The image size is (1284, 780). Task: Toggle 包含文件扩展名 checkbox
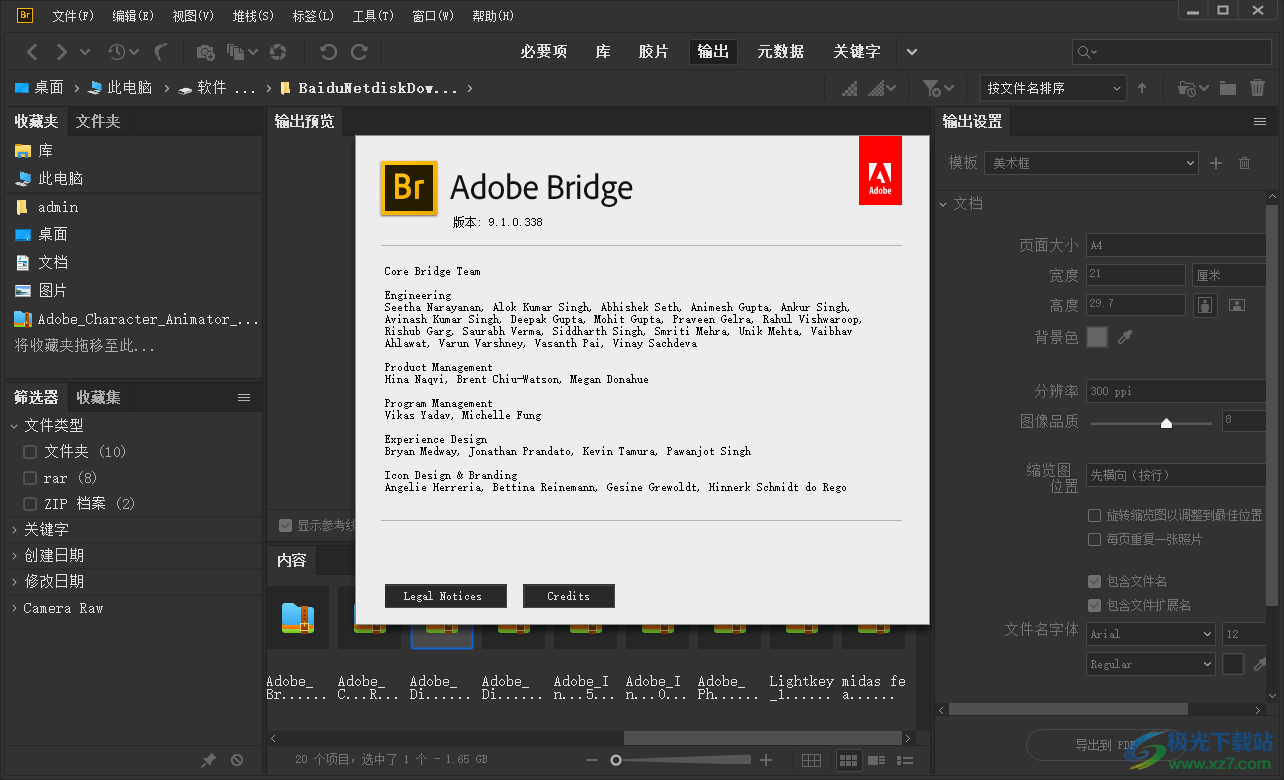[x=1094, y=605]
